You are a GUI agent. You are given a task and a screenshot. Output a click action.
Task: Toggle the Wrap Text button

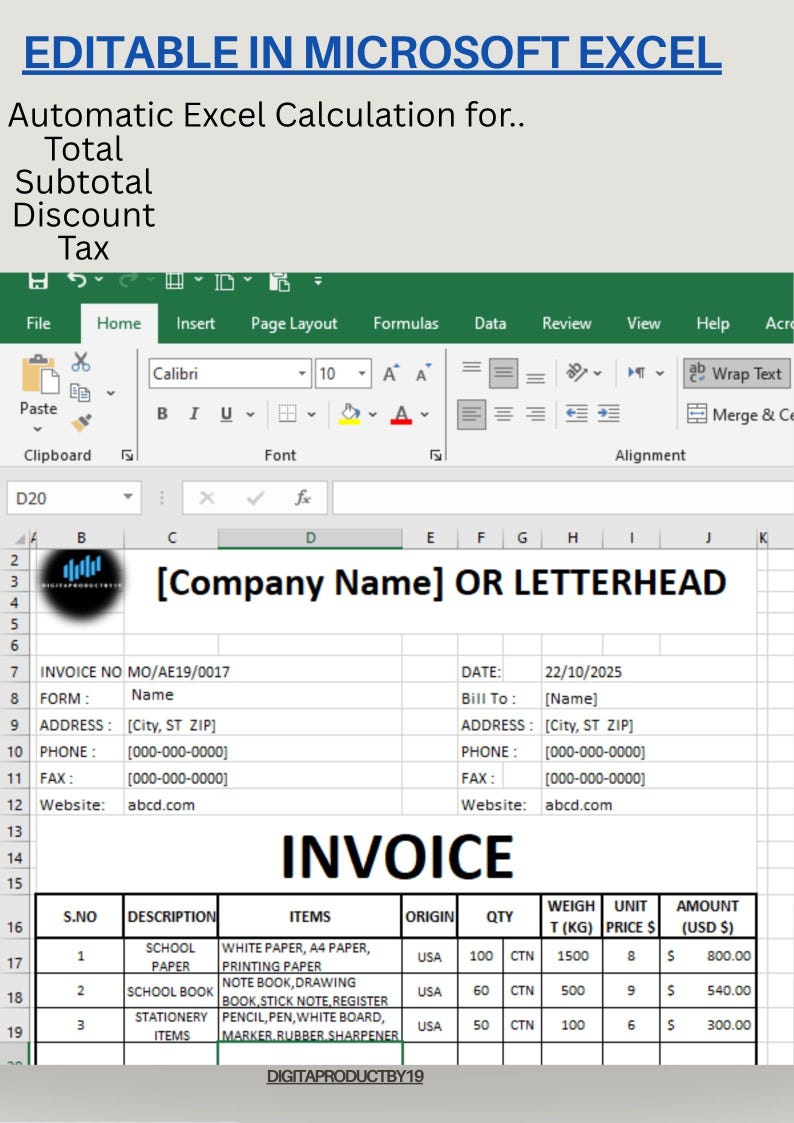736,374
